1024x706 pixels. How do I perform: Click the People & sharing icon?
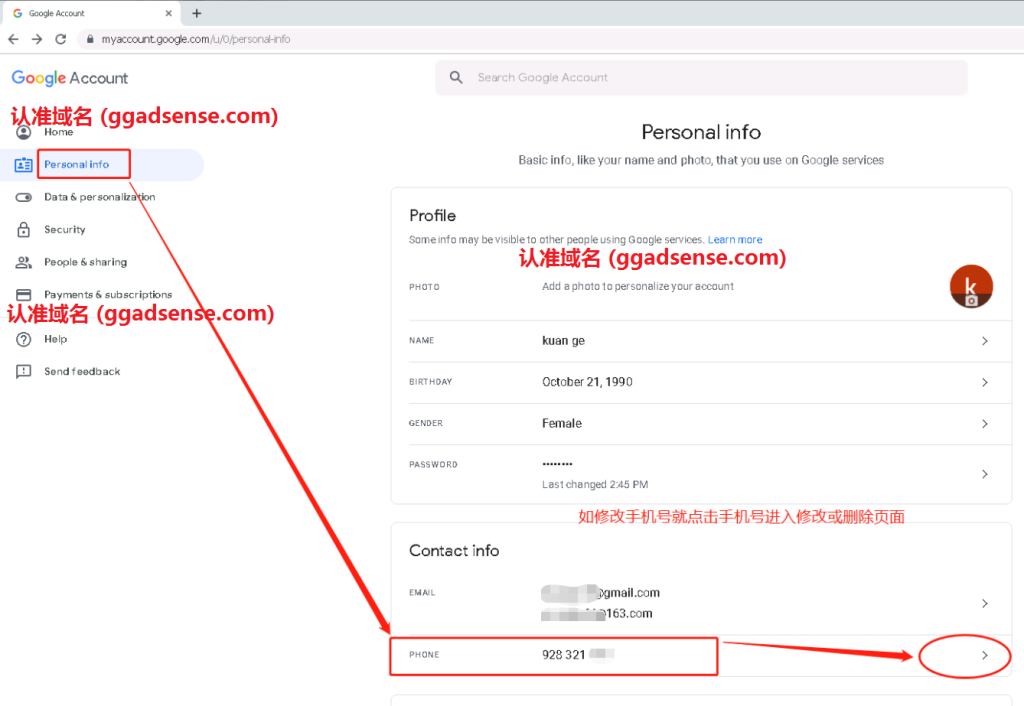23,262
